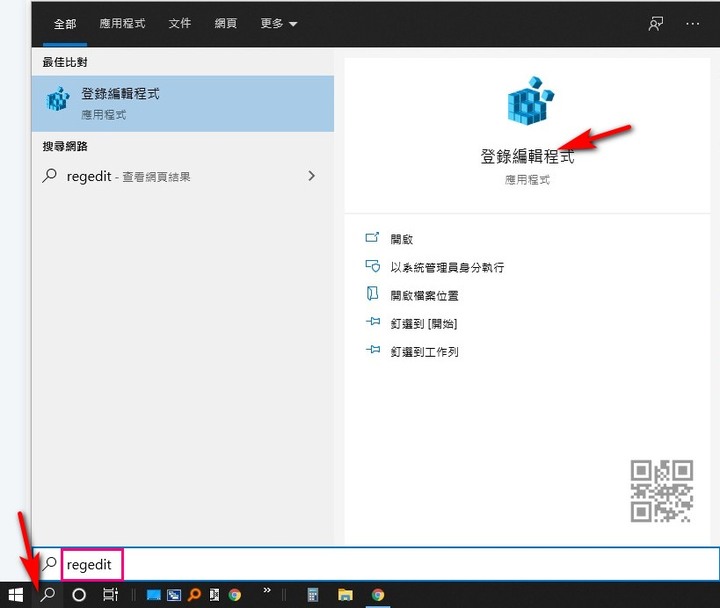Click 開啟 to open Registry Editor
Viewport: 720px width, 608px height.
click(x=402, y=239)
